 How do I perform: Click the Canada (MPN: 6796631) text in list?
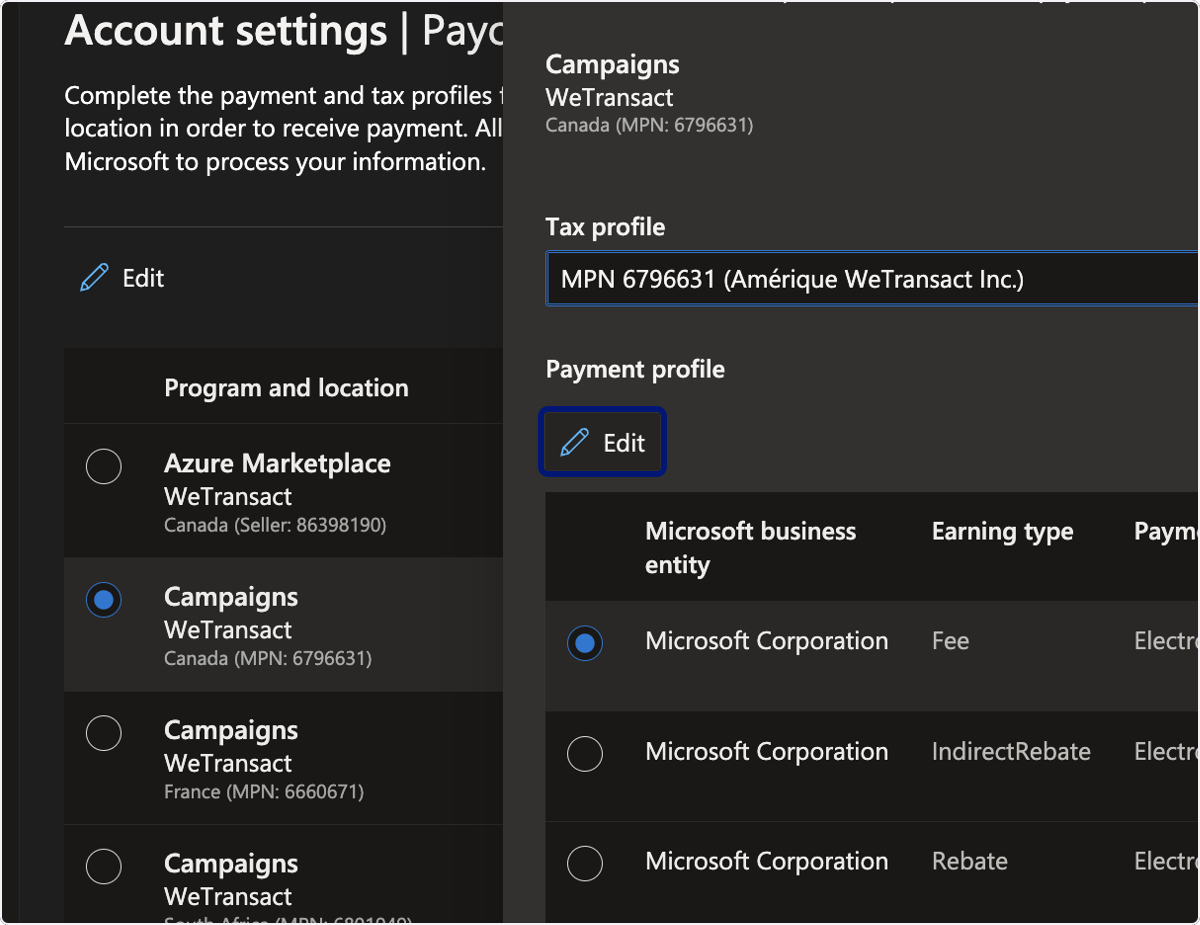(267, 659)
